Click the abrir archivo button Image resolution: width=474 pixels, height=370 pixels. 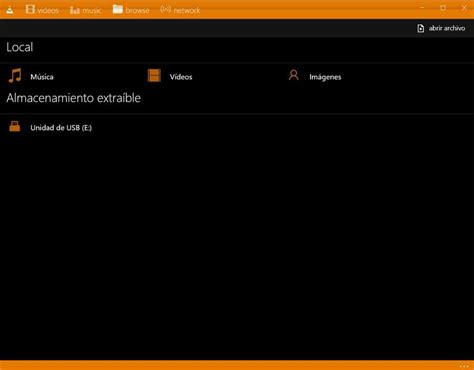(x=441, y=28)
